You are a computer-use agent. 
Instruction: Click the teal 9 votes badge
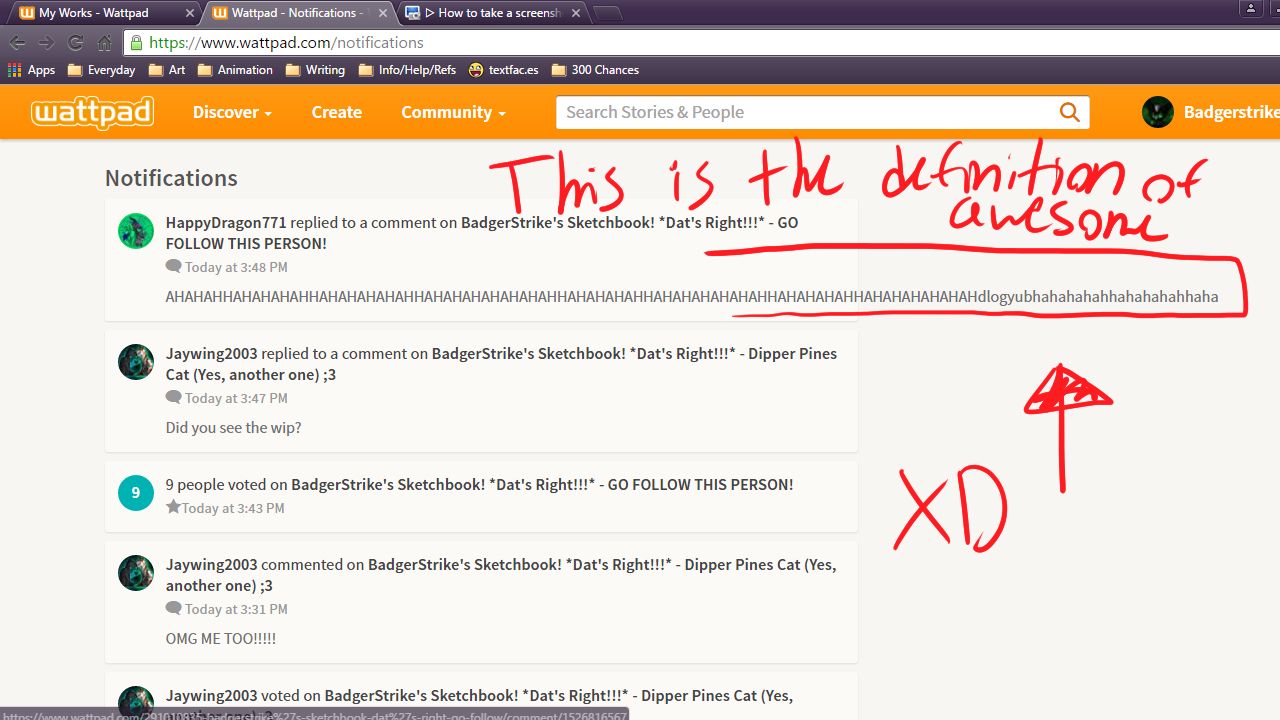[136, 493]
